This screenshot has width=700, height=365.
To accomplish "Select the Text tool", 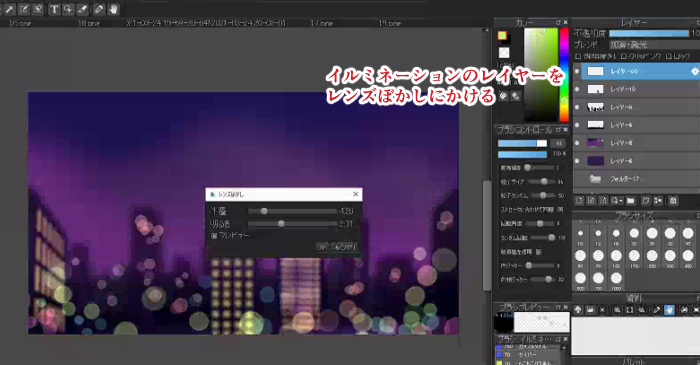I will coord(54,9).
